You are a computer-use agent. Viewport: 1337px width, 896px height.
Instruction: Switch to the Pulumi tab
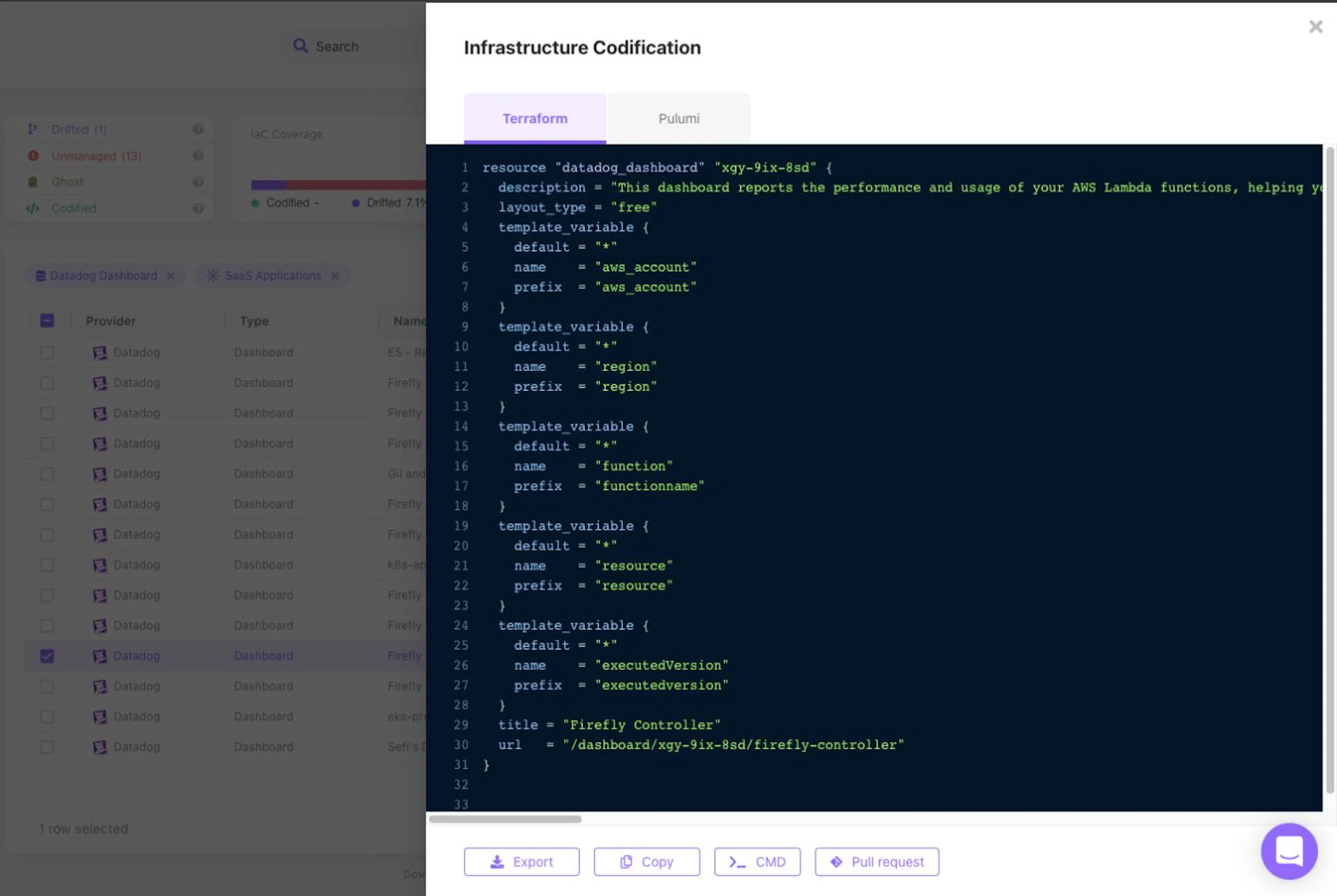point(679,118)
